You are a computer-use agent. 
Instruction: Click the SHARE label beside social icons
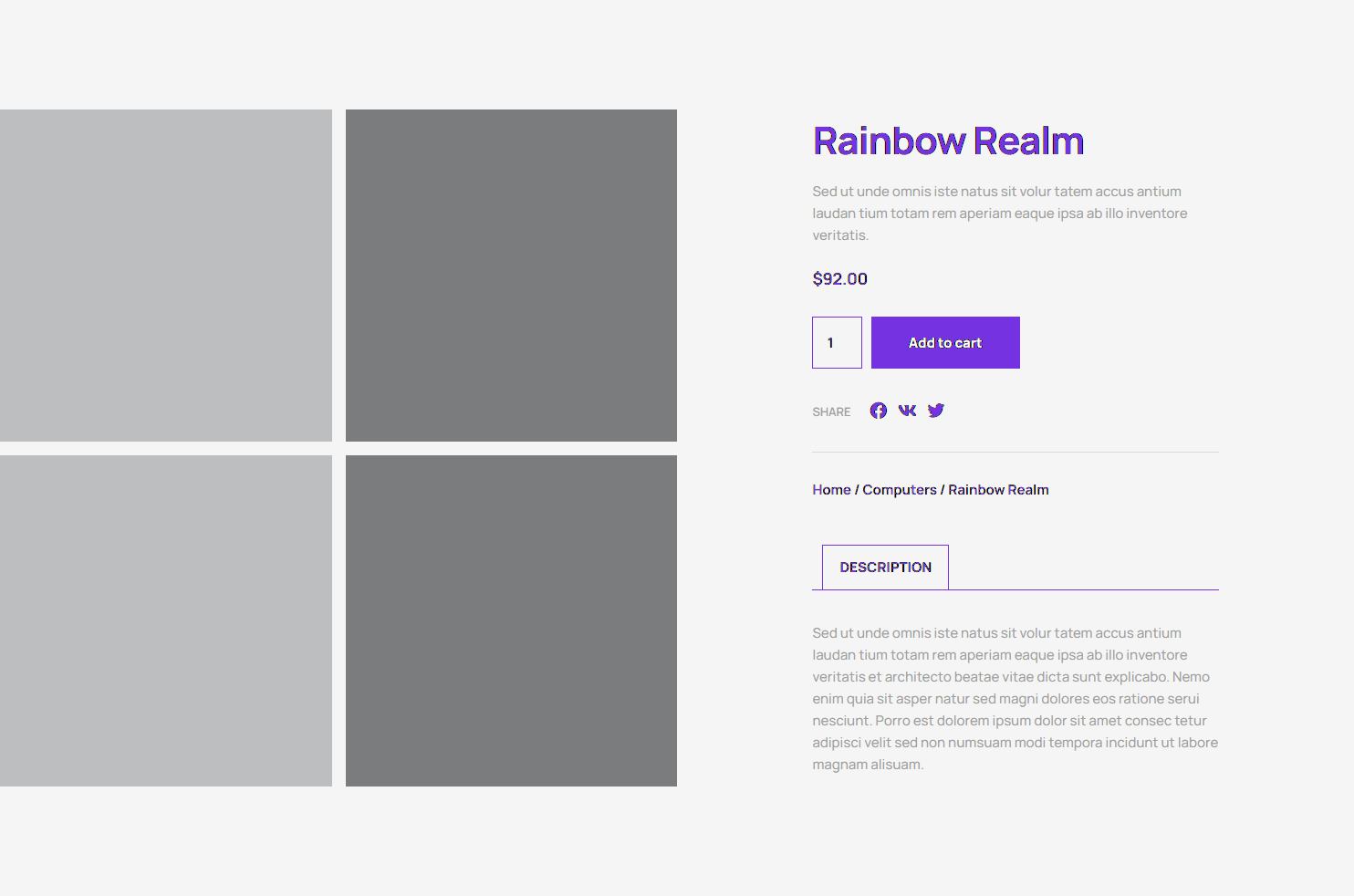click(831, 412)
